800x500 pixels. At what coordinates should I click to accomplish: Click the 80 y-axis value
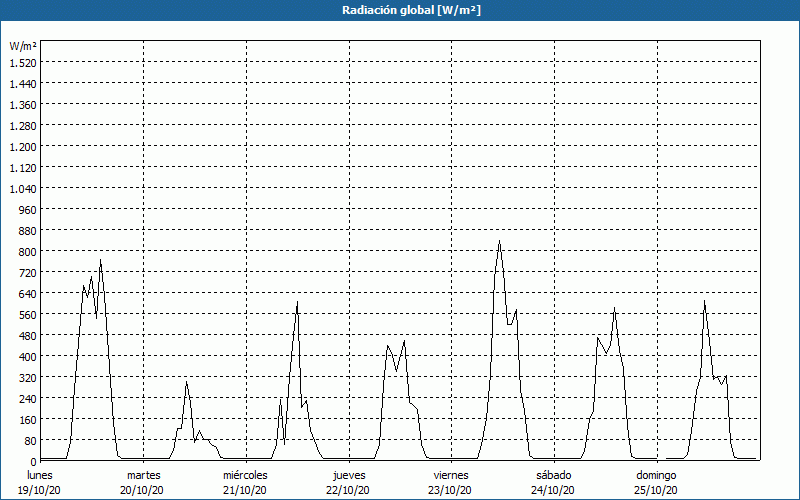[x=30, y=441]
